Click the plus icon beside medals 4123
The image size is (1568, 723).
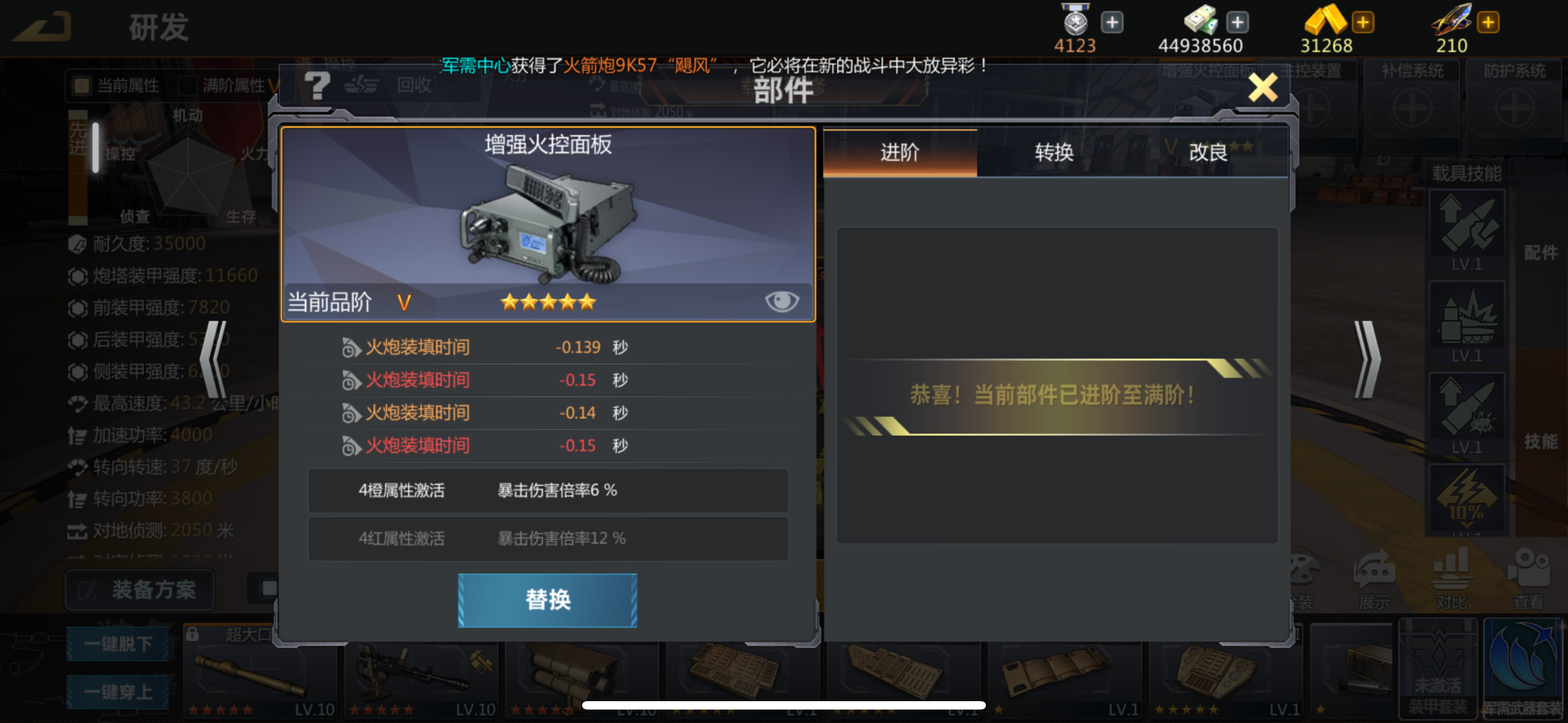(x=1112, y=22)
